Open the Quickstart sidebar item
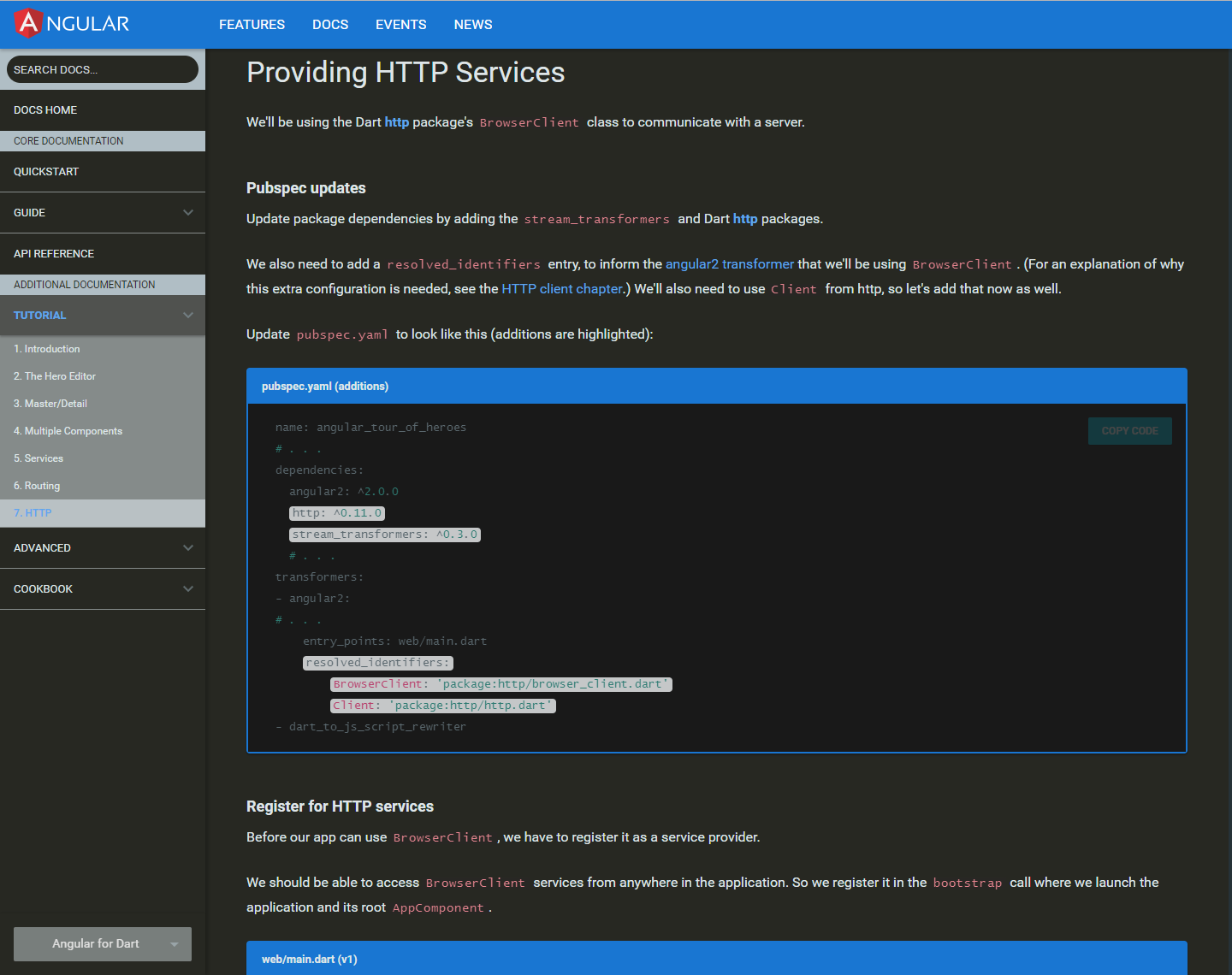The width and height of the screenshot is (1232, 975). tap(46, 172)
